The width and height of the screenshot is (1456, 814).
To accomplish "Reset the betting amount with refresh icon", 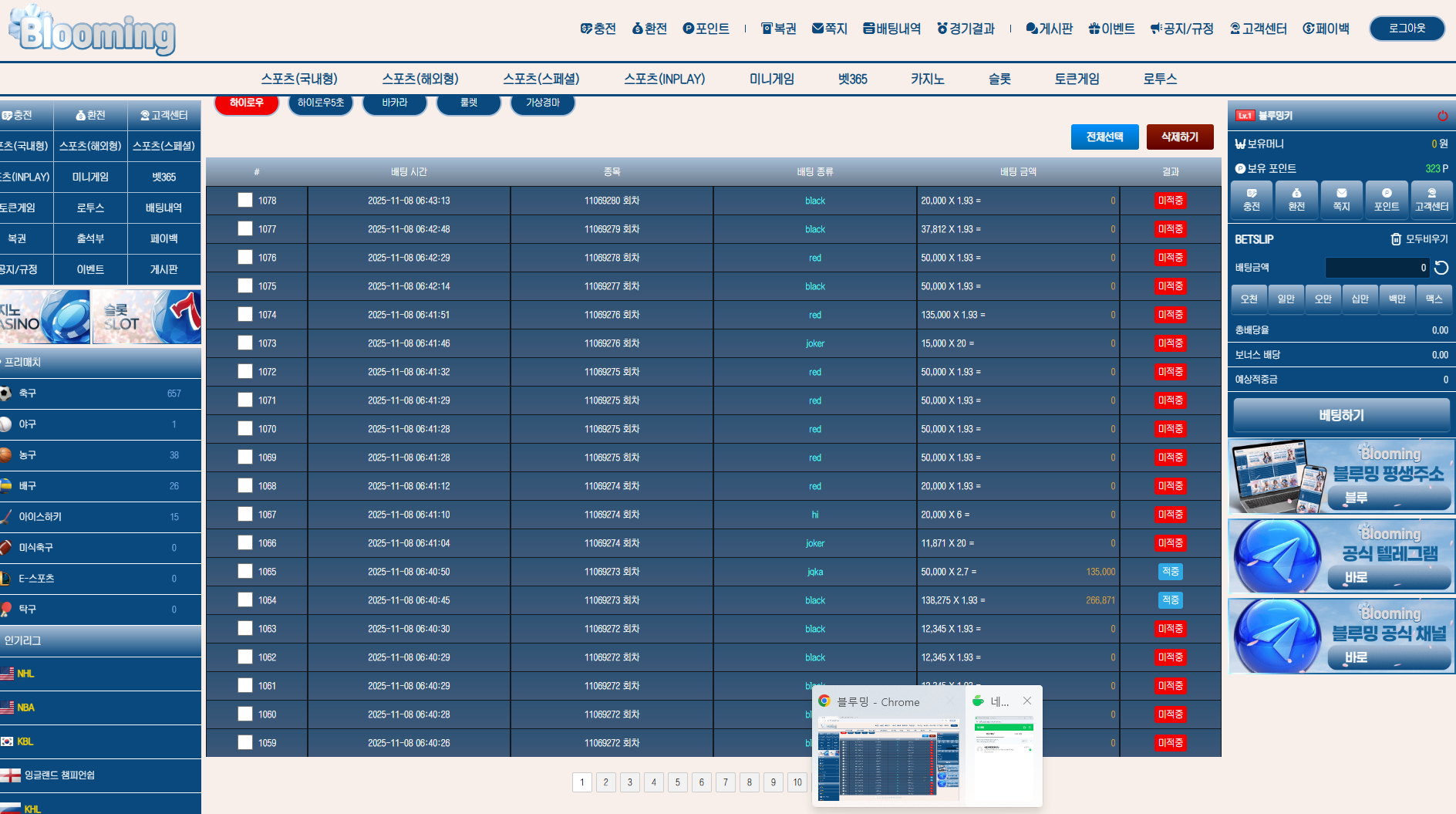I will click(1441, 268).
